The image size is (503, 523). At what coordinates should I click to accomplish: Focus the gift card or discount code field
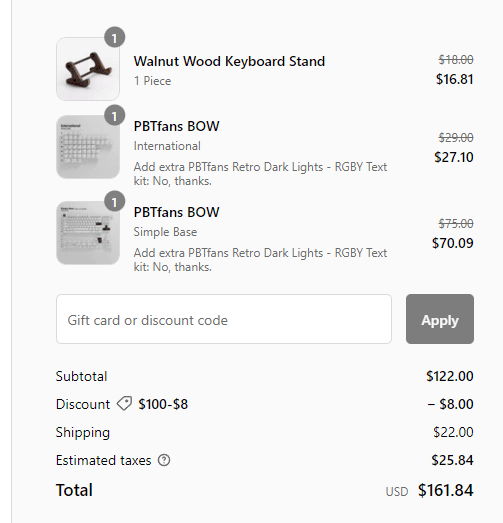pos(224,319)
